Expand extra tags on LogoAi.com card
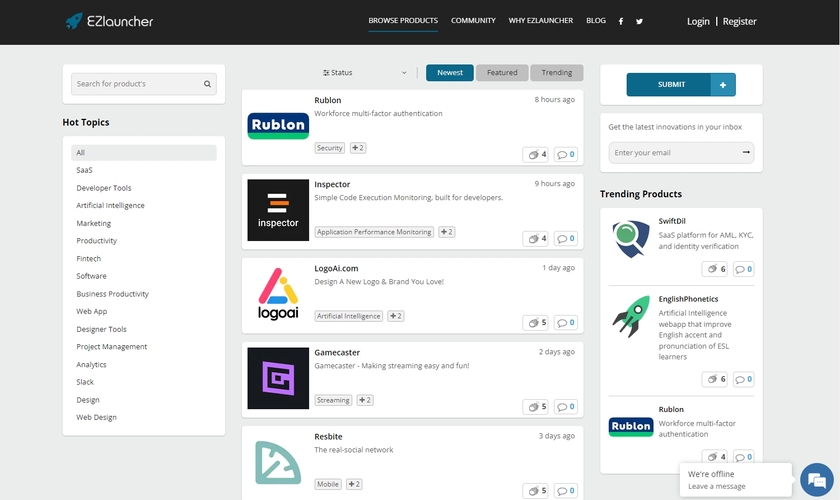This screenshot has height=500, width=840. (x=396, y=316)
